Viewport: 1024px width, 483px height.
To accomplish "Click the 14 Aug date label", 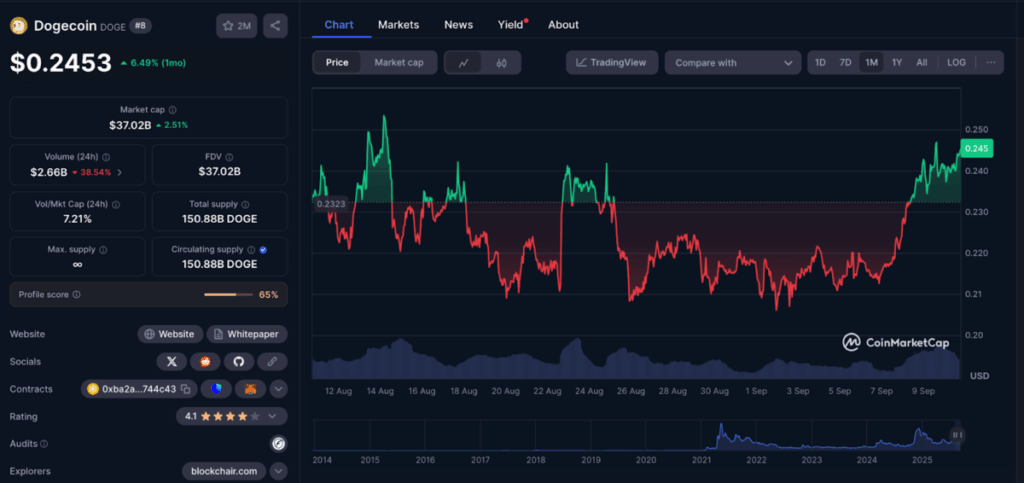I will (x=380, y=392).
